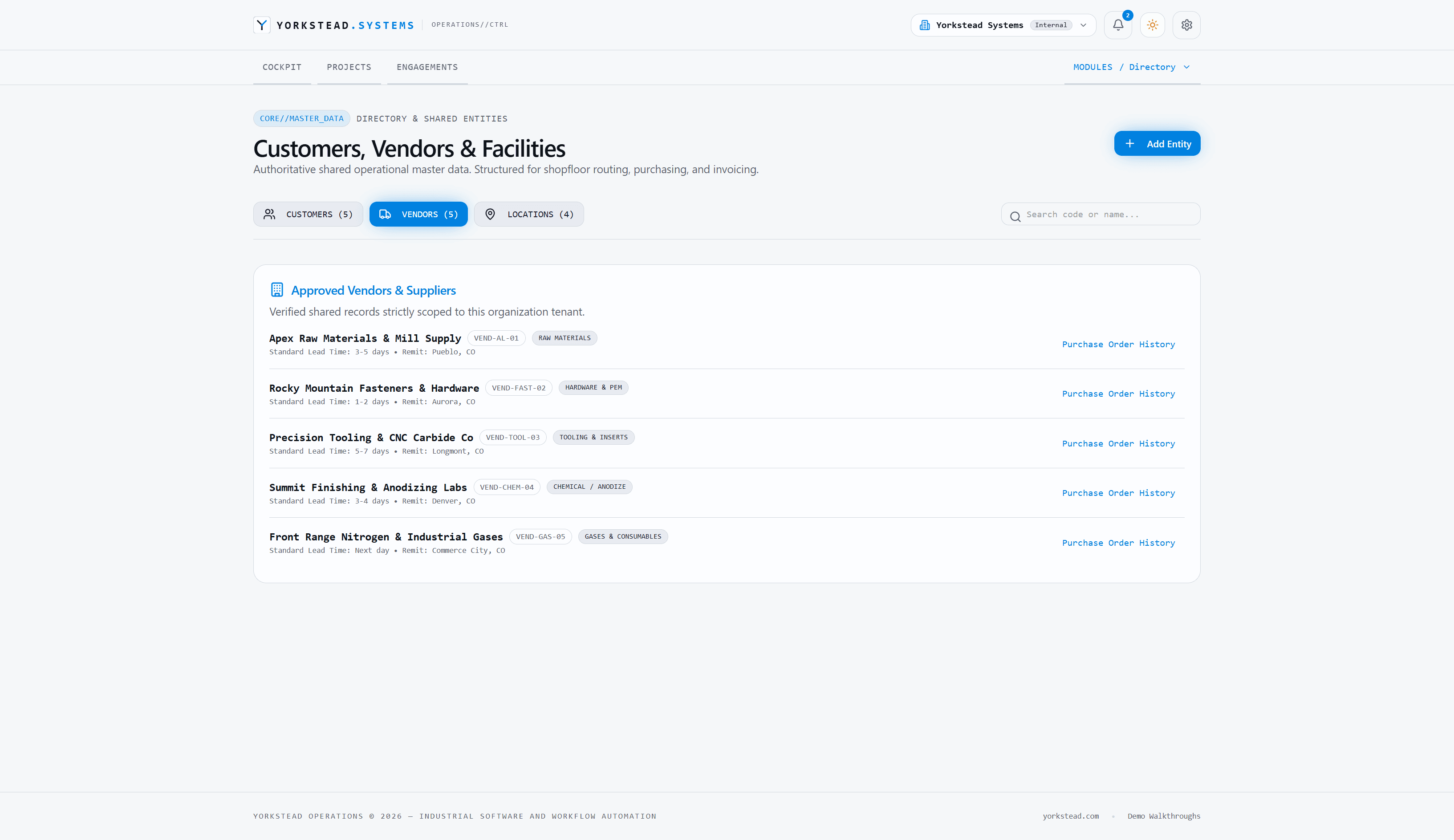Focus the Search code or name field
Image resolution: width=1454 pixels, height=840 pixels.
[1101, 214]
